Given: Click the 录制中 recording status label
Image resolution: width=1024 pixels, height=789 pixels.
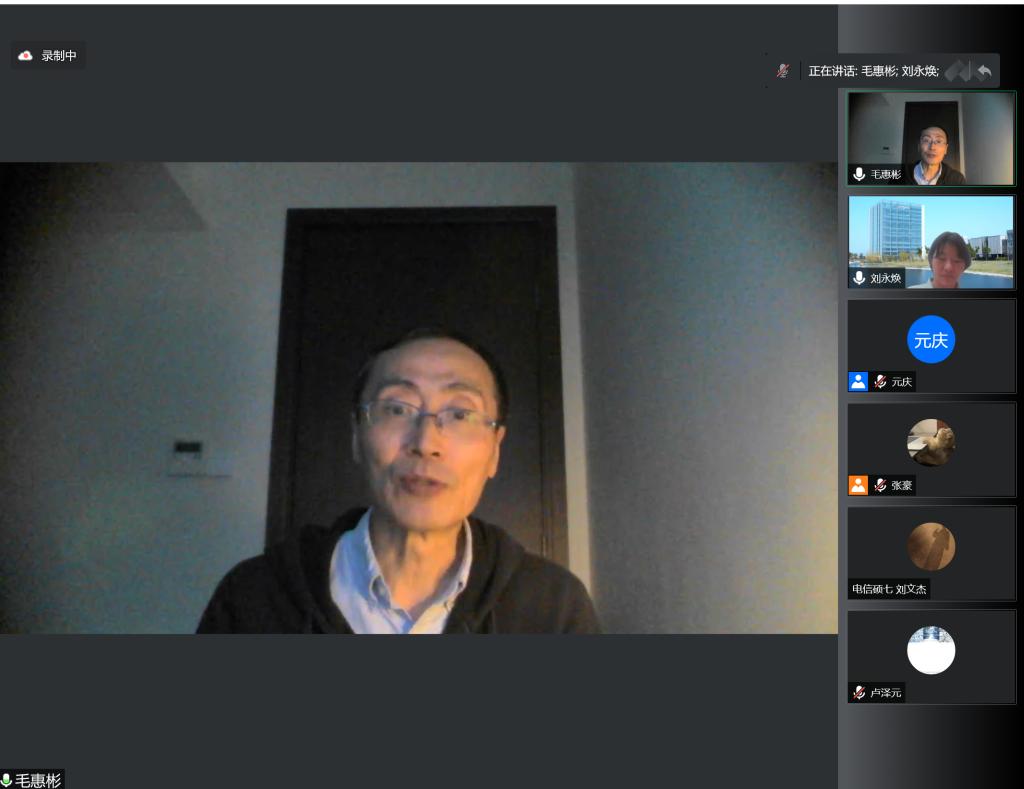Looking at the screenshot, I should (x=58, y=56).
